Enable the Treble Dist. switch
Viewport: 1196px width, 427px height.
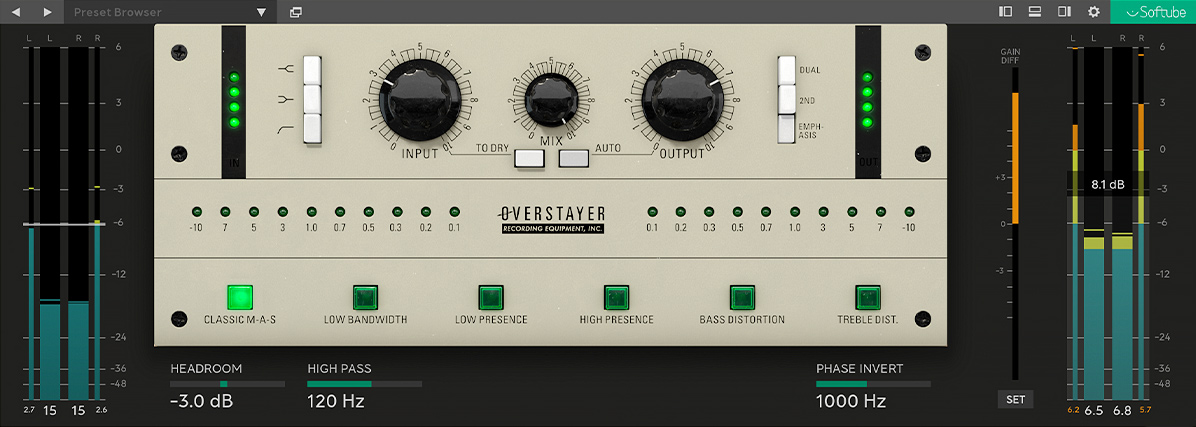click(x=867, y=297)
